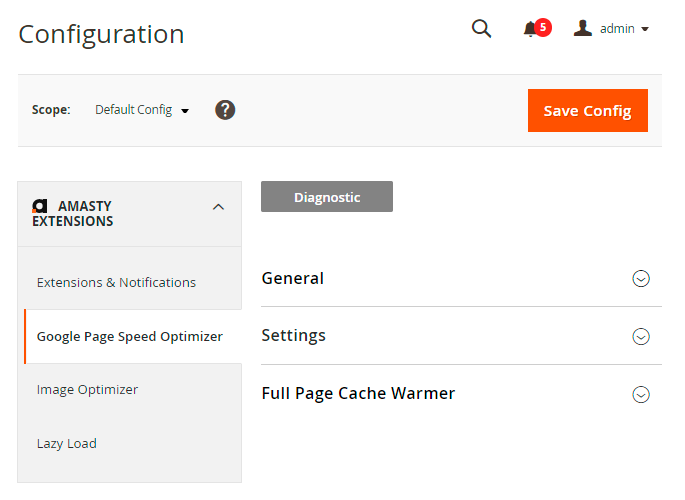Open the Default Config scope dropdown
Image resolution: width=685 pixels, height=500 pixels.
pyautogui.click(x=142, y=110)
